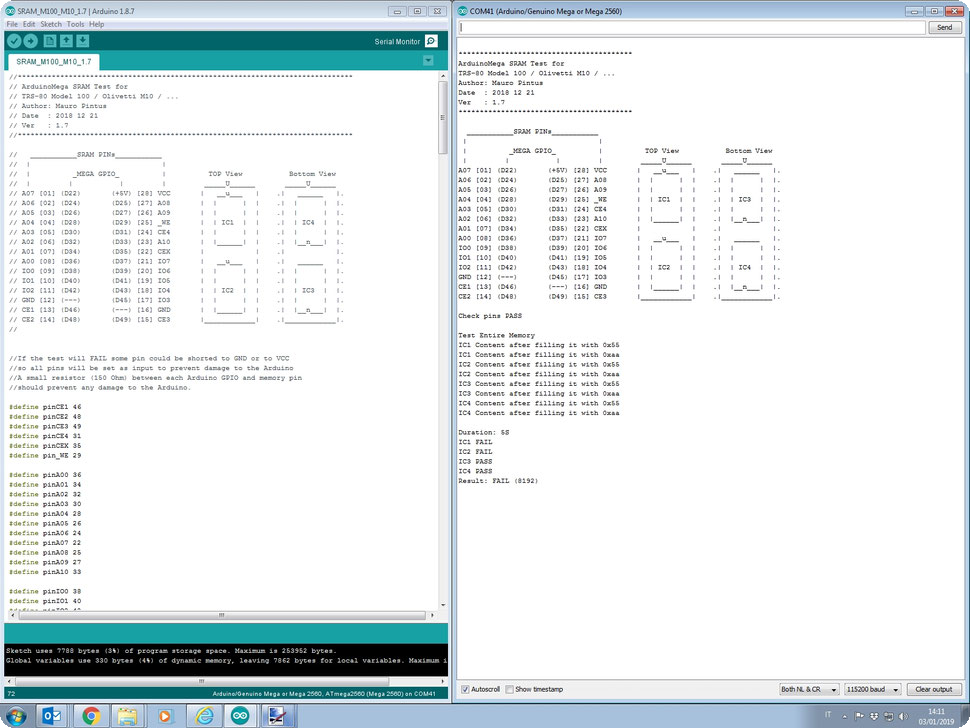The image size is (970, 728).
Task: Click the '#define pinCE1 46' code line
Action: click(x=45, y=407)
